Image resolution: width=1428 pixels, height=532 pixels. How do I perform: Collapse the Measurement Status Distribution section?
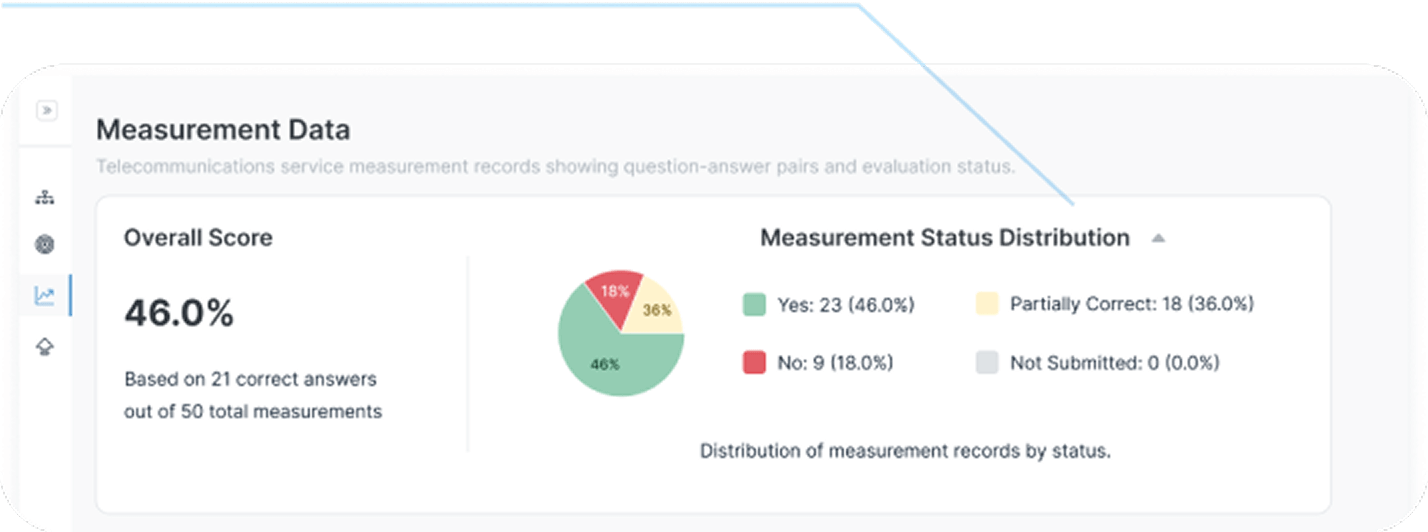(x=1158, y=238)
